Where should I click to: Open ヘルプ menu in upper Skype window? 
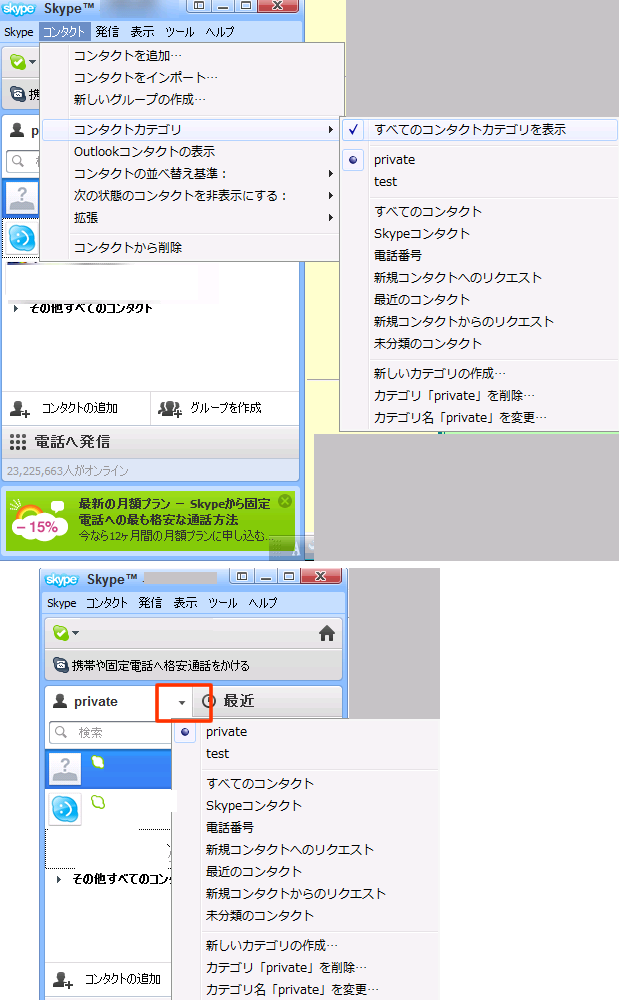pos(220,31)
